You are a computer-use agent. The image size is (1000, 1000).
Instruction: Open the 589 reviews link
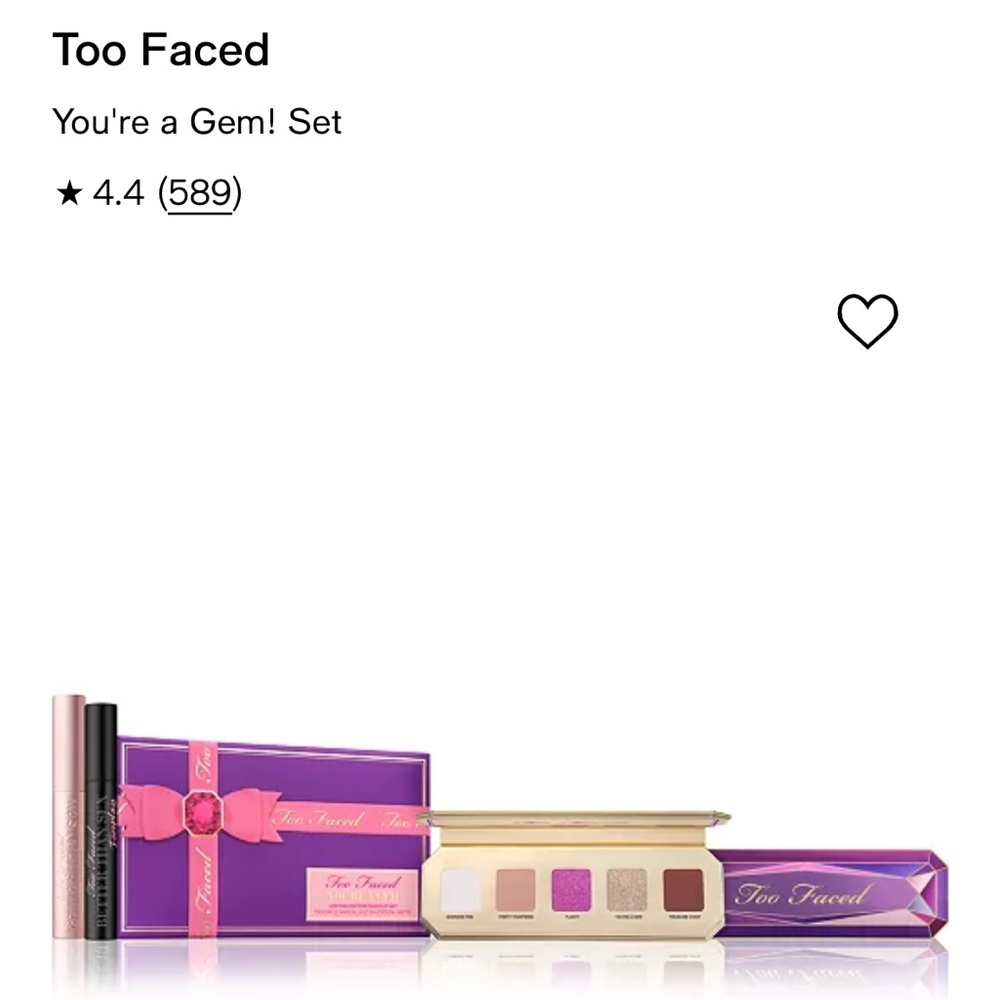click(200, 191)
